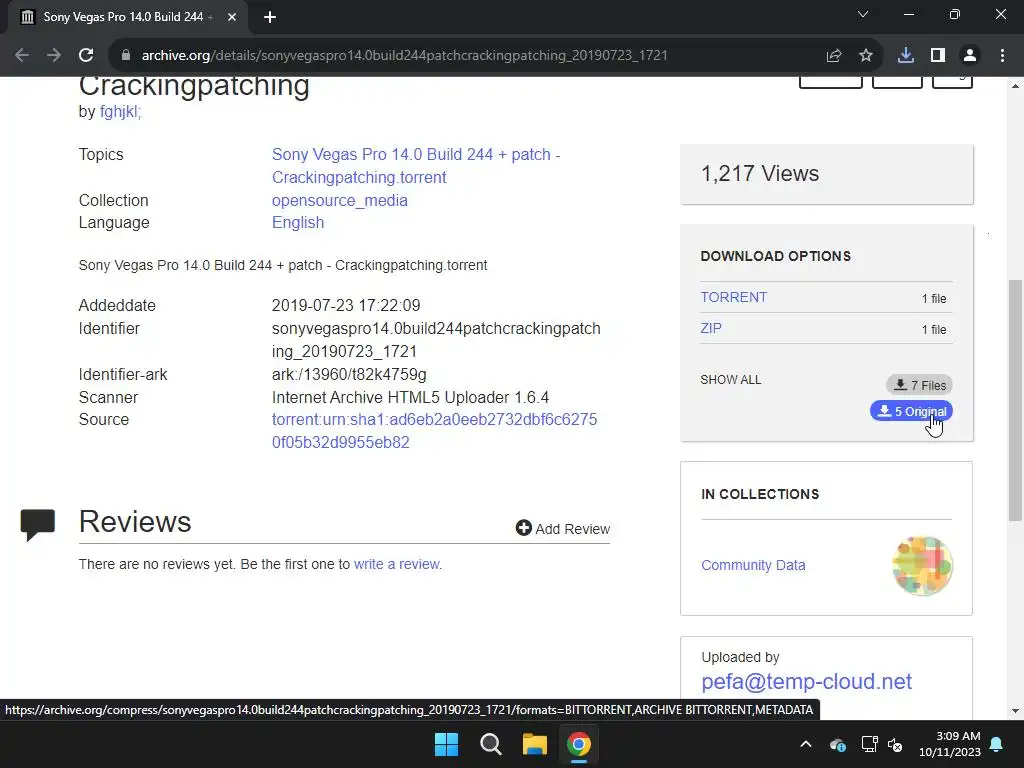The width and height of the screenshot is (1024, 768).
Task: Open the torrent:urn:sha1 source link
Action: tap(434, 431)
